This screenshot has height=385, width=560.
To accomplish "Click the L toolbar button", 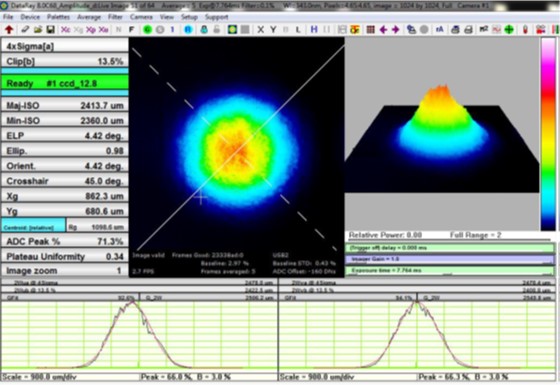I will tap(298, 30).
